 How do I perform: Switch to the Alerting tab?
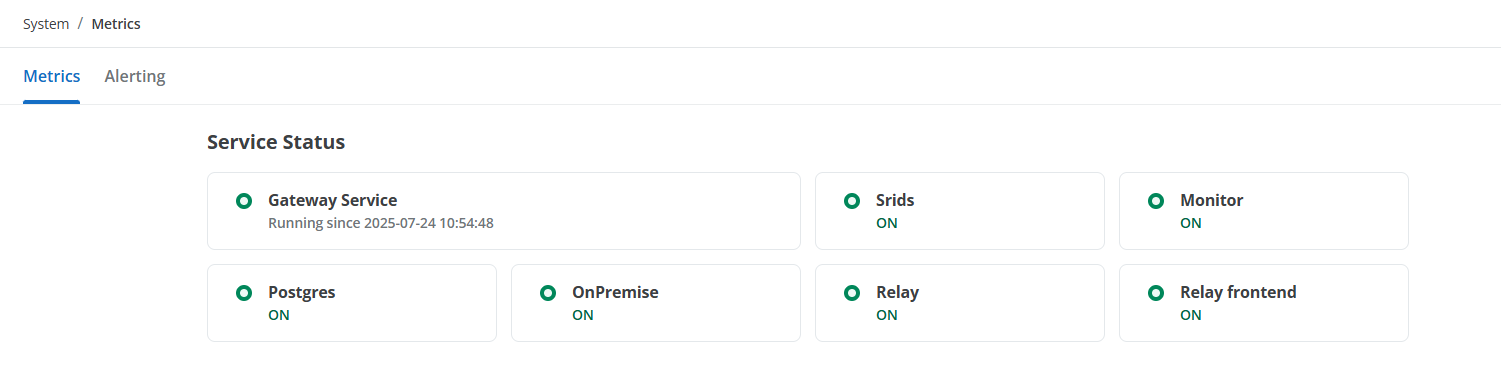coord(135,76)
